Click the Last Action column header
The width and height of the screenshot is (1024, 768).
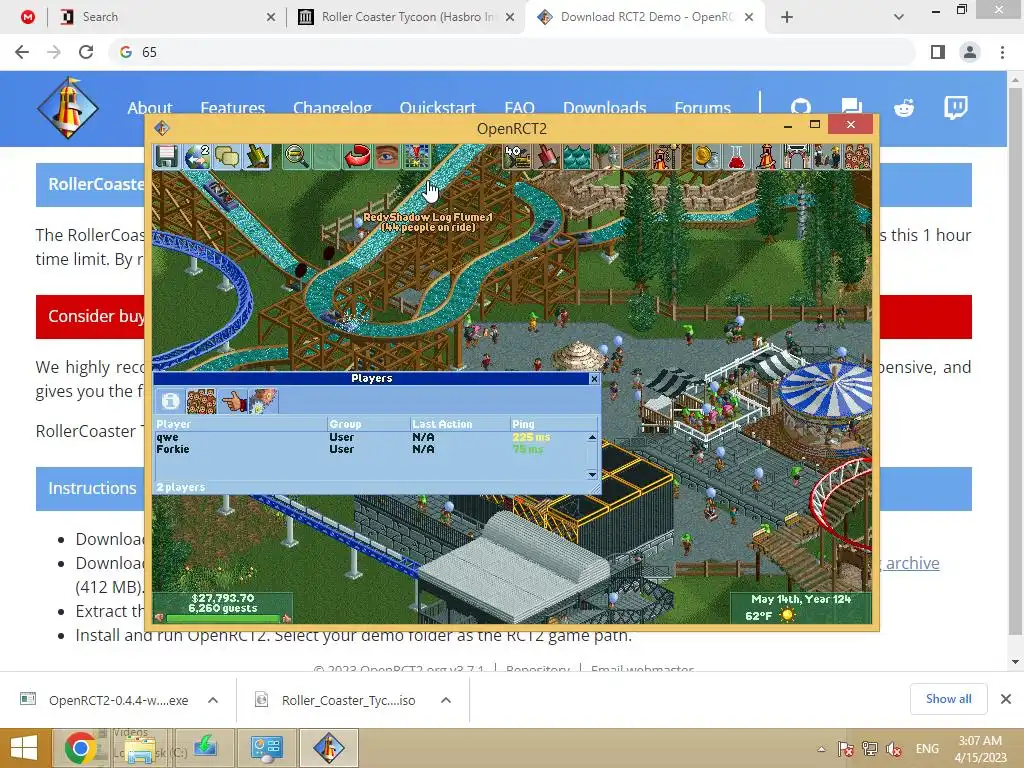coord(460,424)
